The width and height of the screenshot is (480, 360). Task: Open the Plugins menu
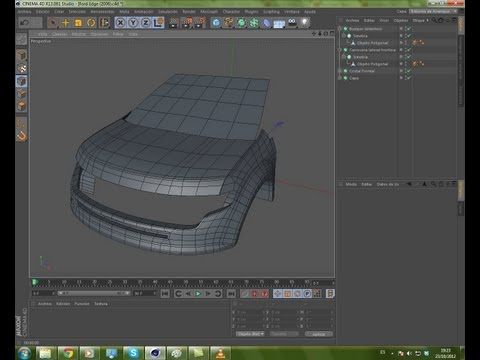click(251, 12)
